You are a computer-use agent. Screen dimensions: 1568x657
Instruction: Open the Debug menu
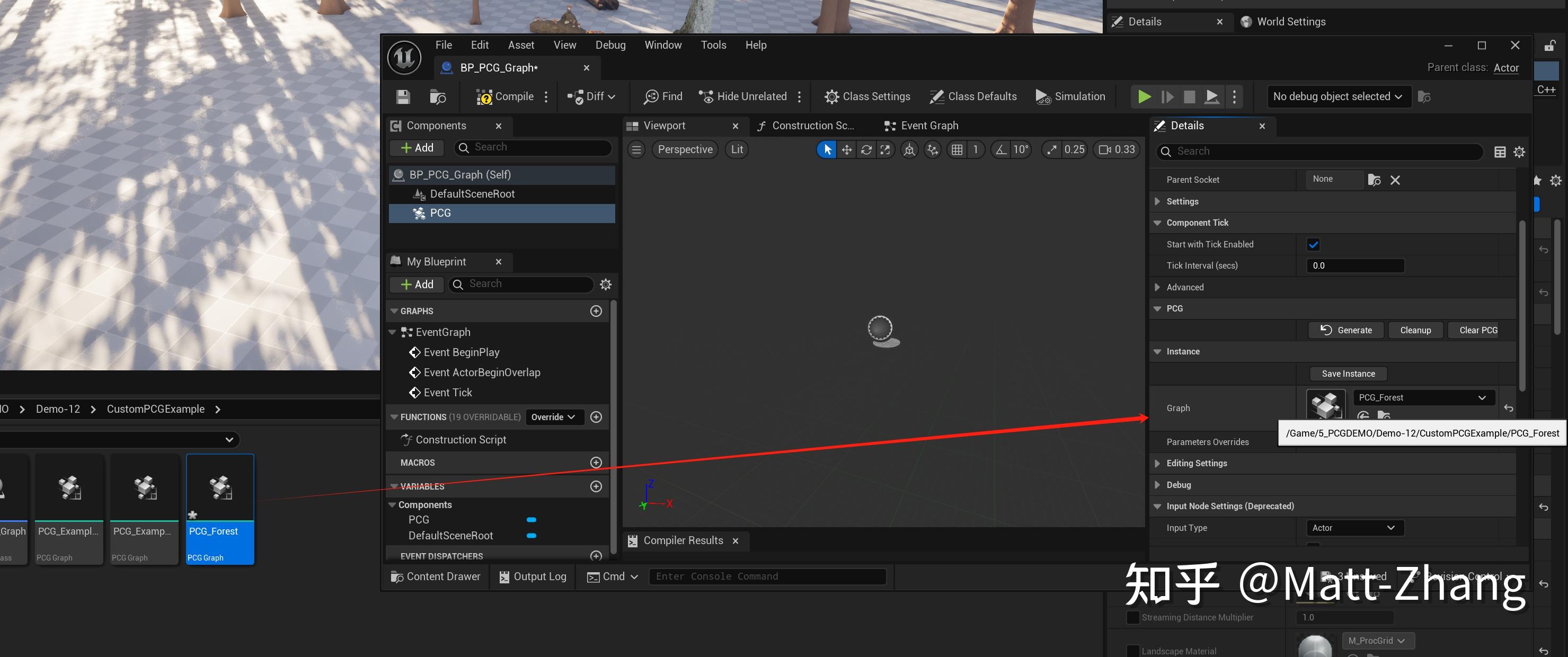pos(610,45)
